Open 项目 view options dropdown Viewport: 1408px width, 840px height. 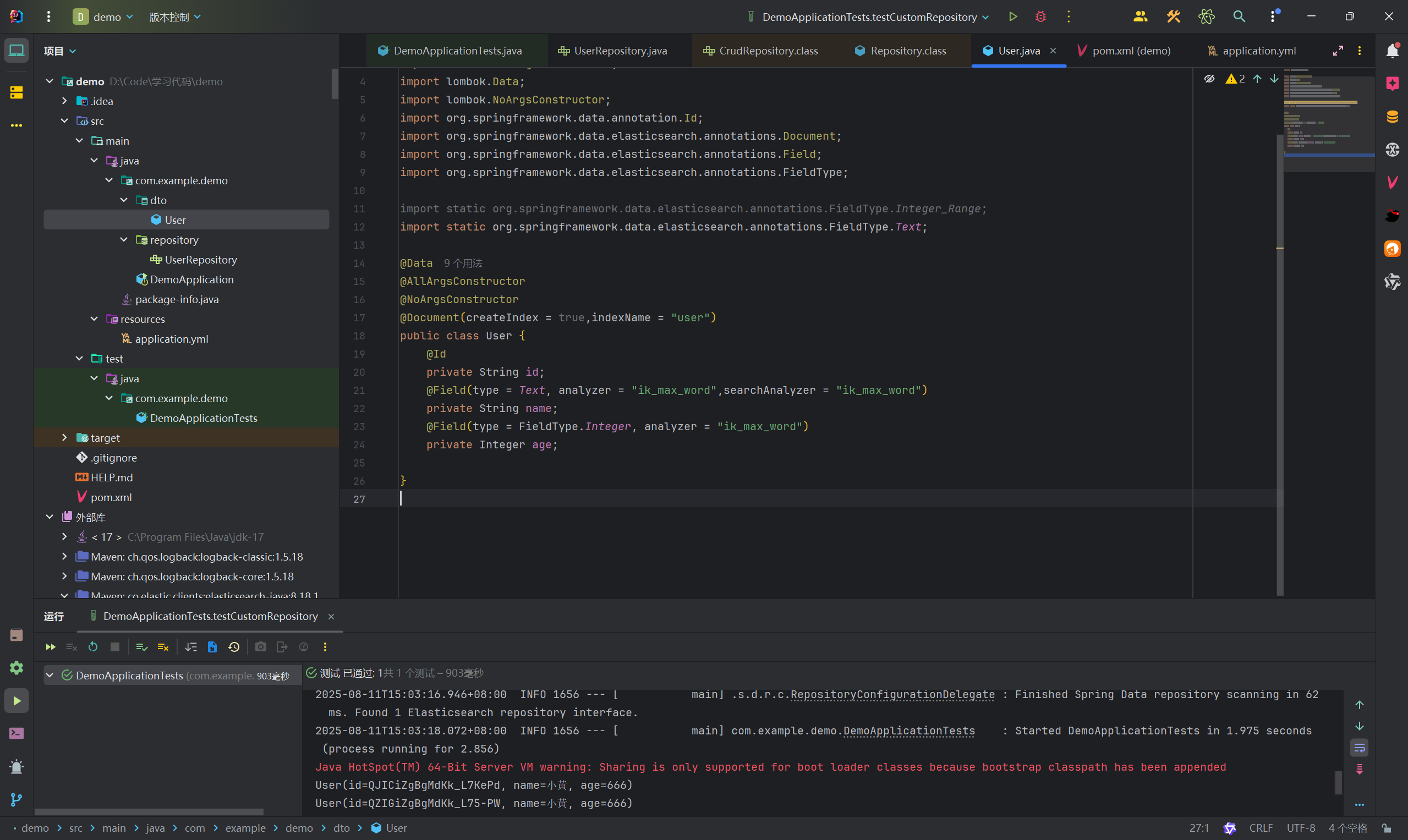(x=60, y=51)
